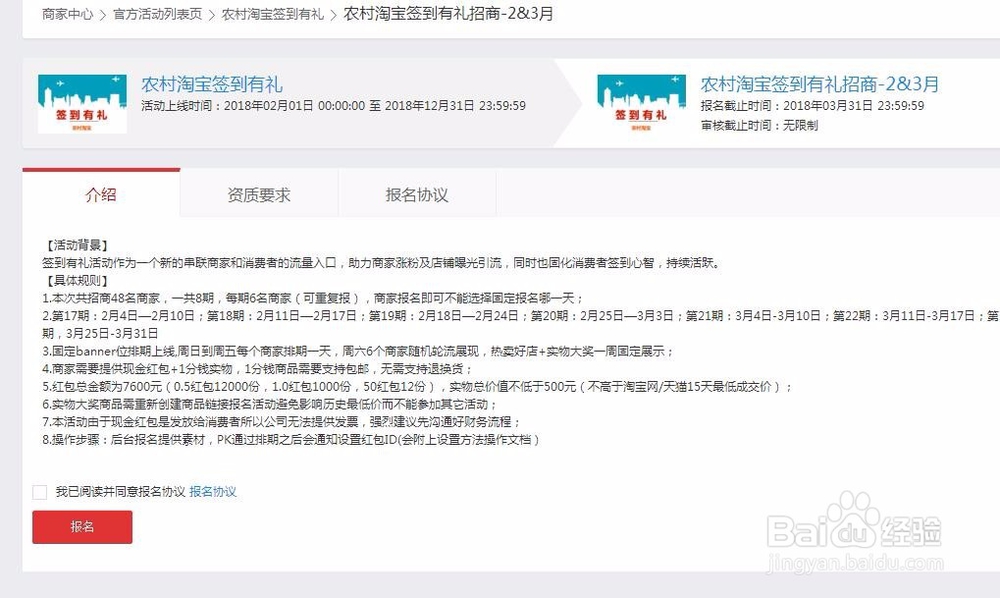The height and width of the screenshot is (598, 1000).
Task: Click the red 报名 button
Action: coord(82,527)
